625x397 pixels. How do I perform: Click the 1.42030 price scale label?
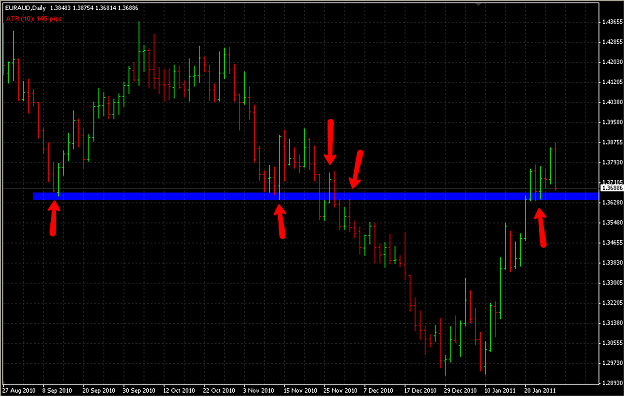coord(612,62)
